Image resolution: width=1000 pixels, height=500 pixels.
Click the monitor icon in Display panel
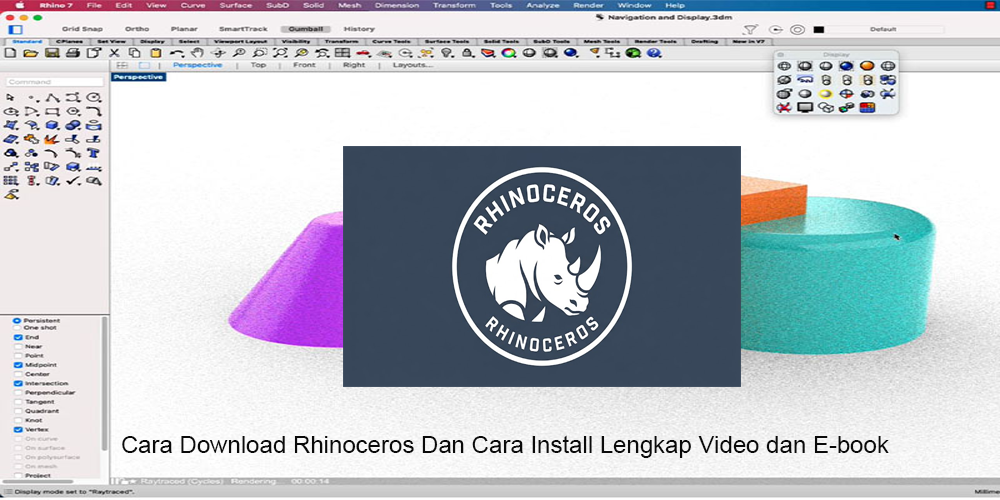coord(805,107)
